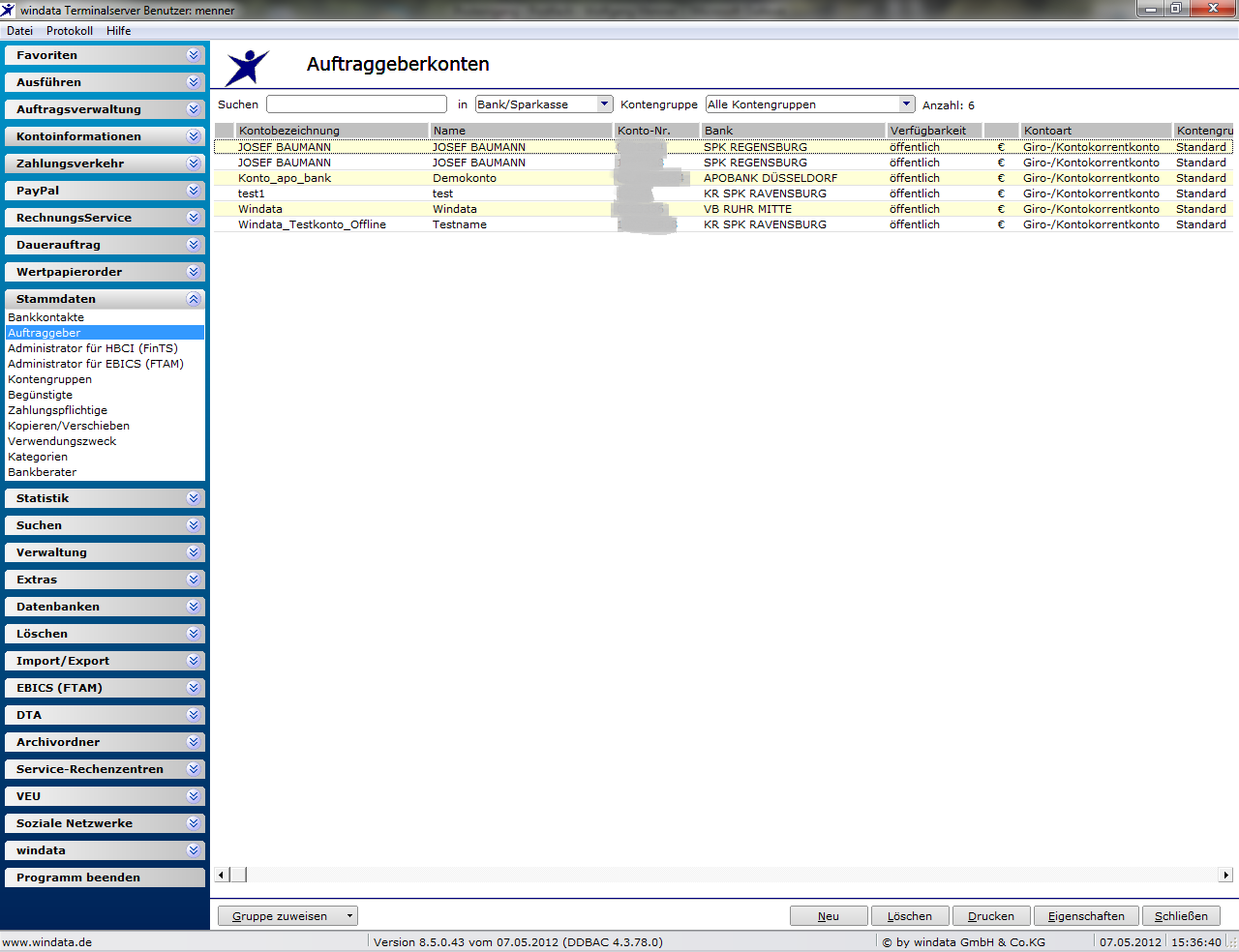Click the Import/Export chevron icon

tap(194, 661)
